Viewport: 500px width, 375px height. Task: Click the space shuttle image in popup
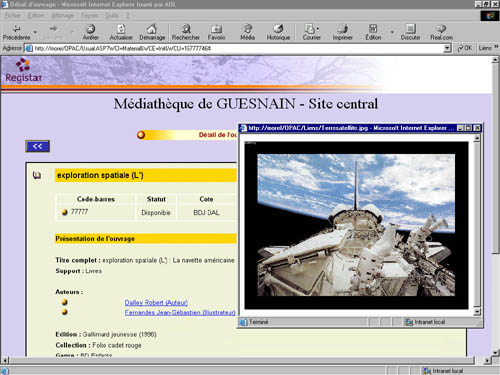pyautogui.click(x=356, y=225)
